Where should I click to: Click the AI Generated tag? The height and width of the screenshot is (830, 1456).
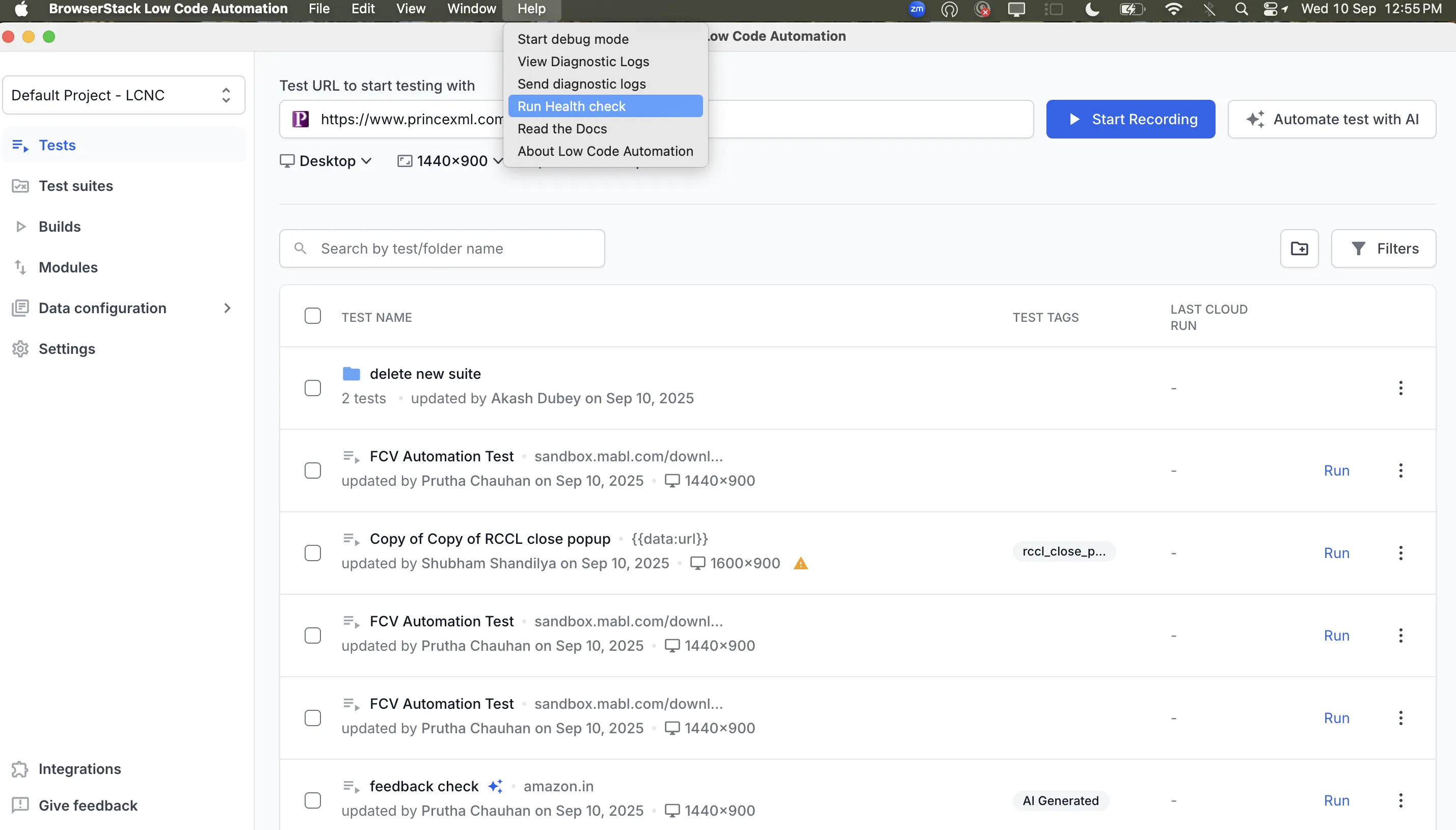(1060, 800)
